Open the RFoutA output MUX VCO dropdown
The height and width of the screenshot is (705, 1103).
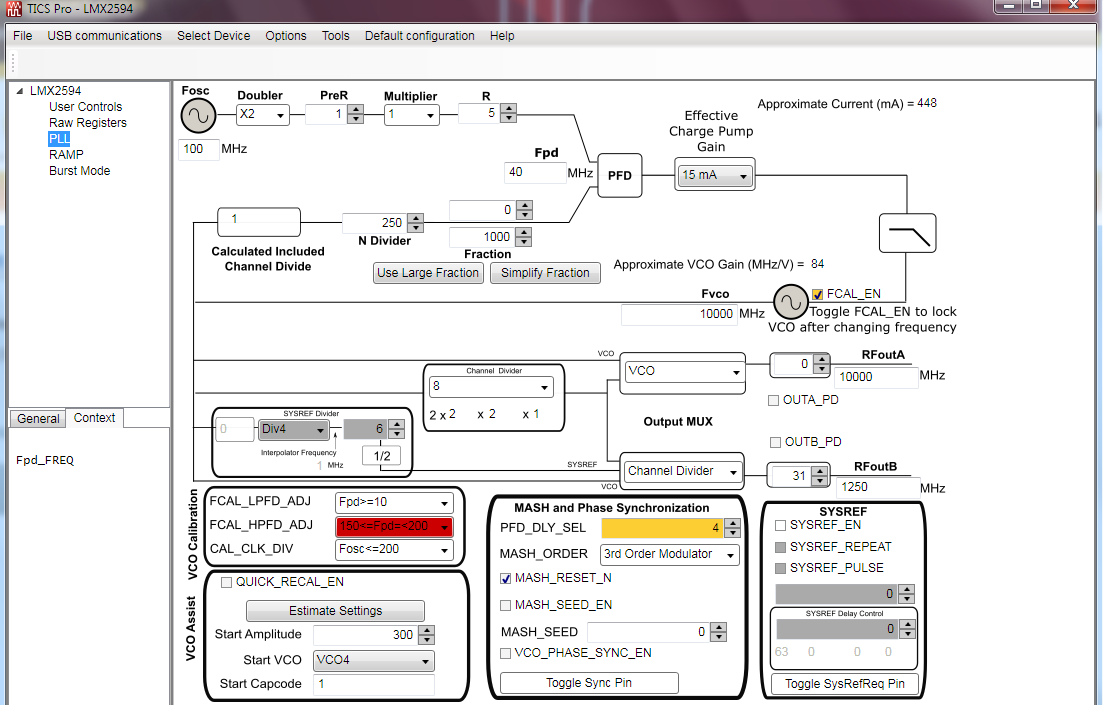(x=684, y=371)
